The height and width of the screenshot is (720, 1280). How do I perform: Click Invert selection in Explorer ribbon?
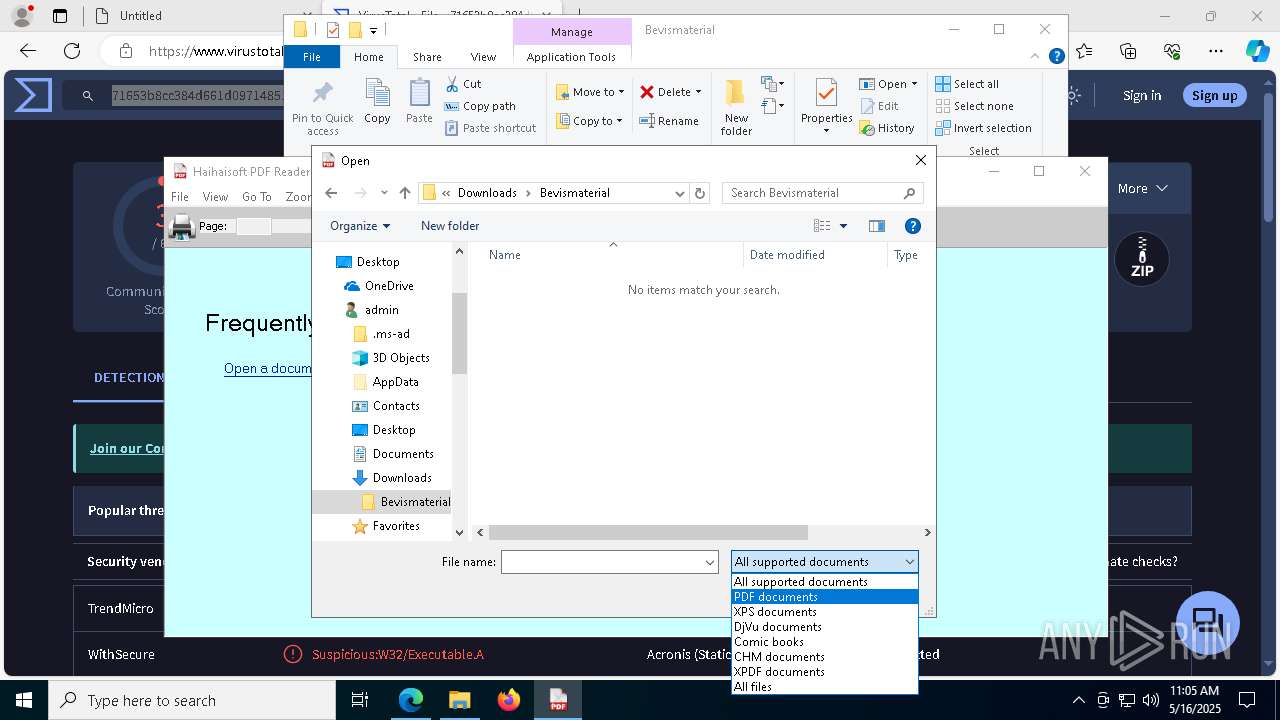[x=983, y=128]
